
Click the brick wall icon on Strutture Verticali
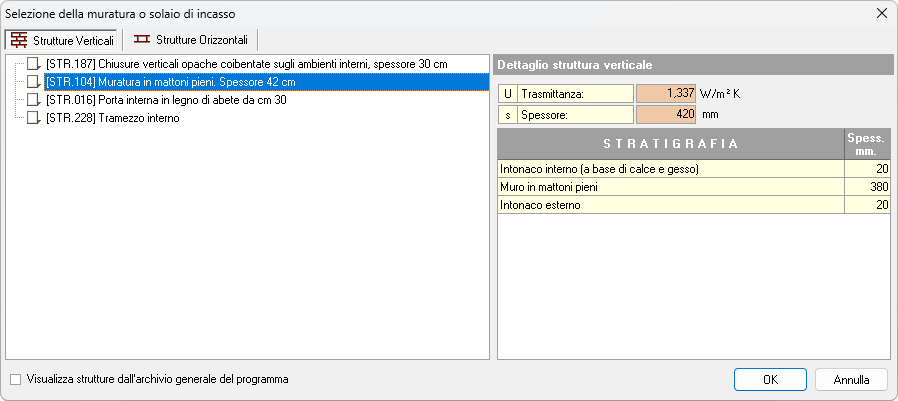pyautogui.click(x=19, y=39)
